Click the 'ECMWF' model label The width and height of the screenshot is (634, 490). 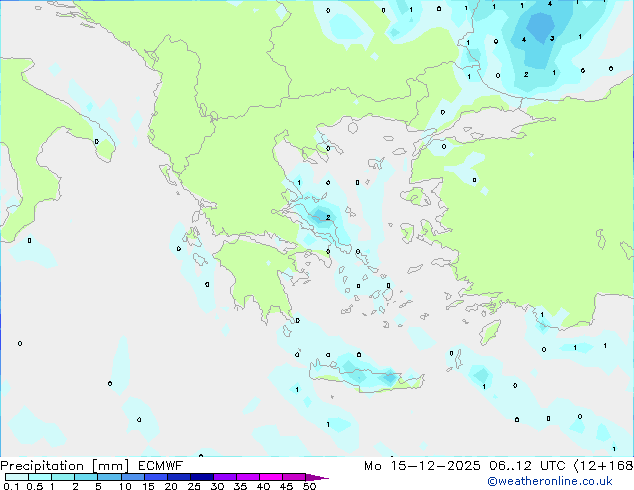pos(161,466)
